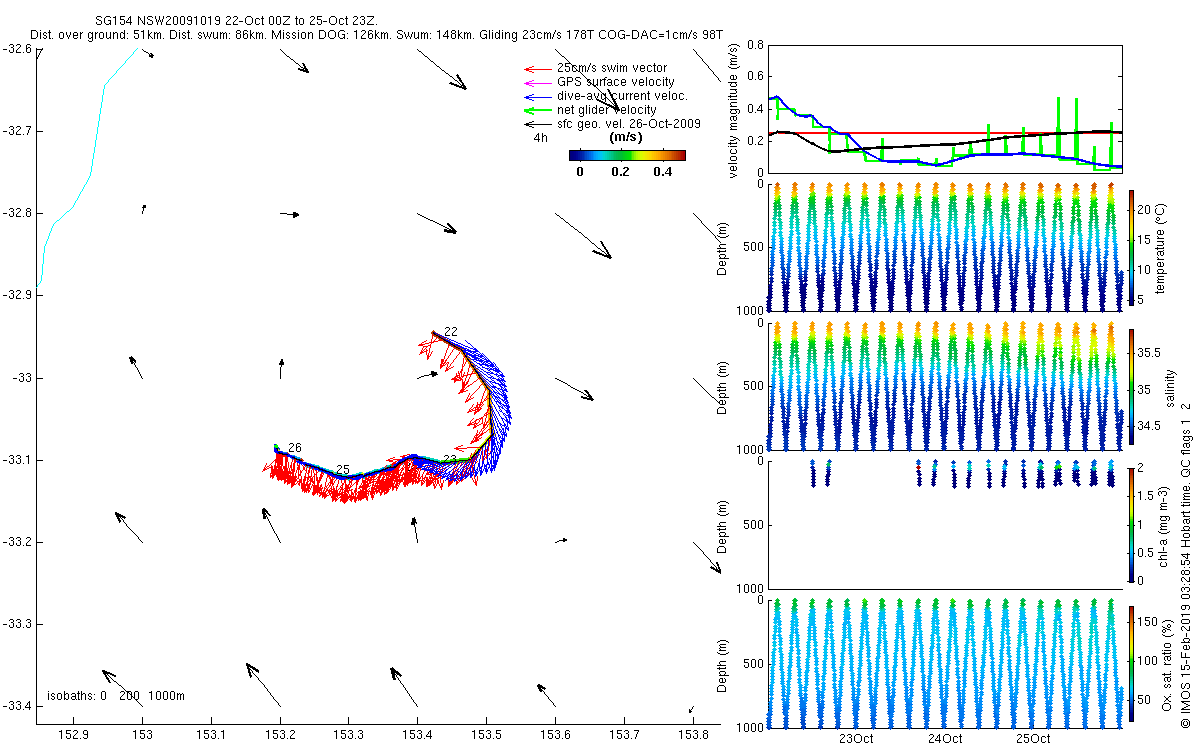Click the chl-a colorbar

click(x=1131, y=524)
